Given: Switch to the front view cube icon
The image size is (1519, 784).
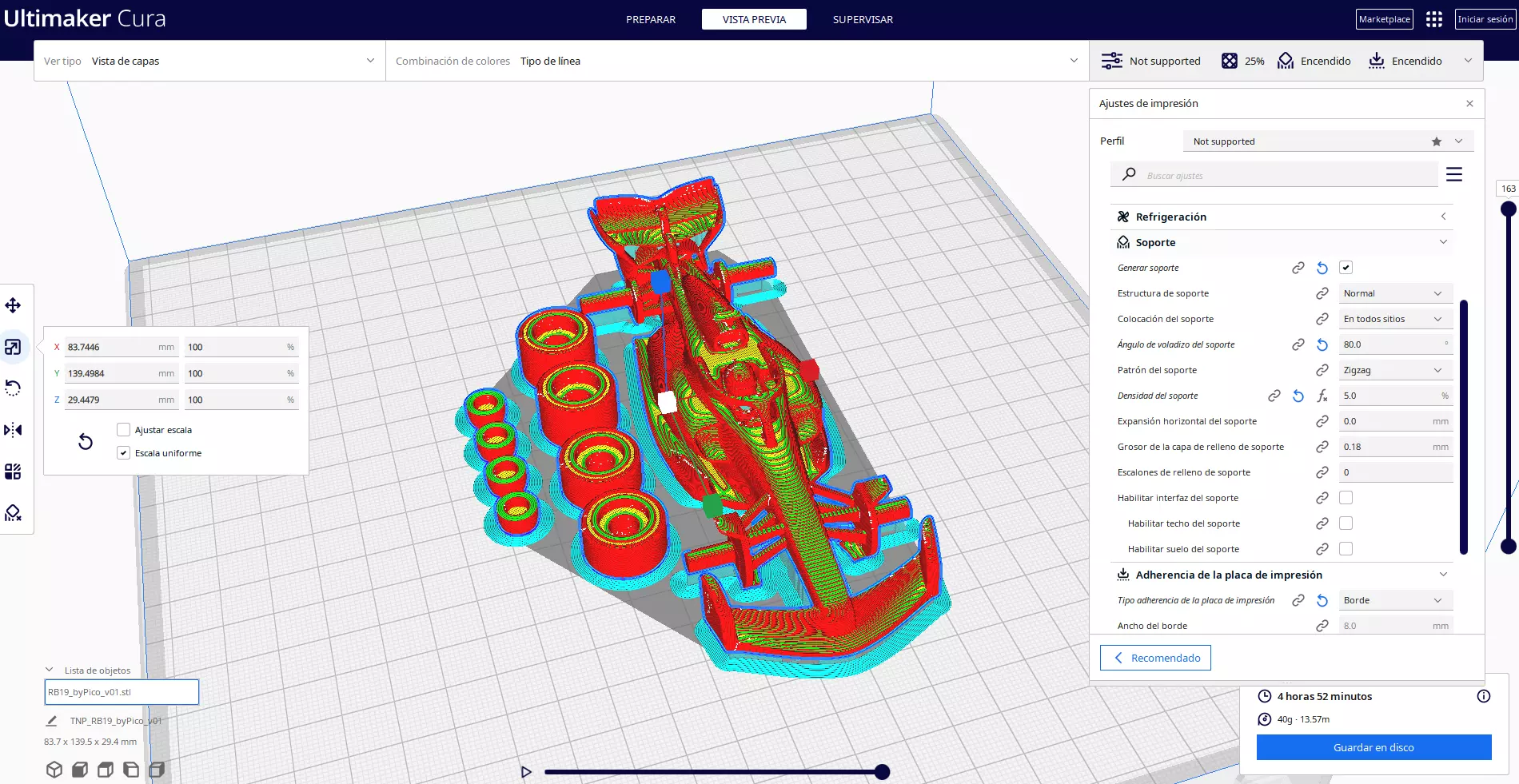Looking at the screenshot, I should click(80, 770).
